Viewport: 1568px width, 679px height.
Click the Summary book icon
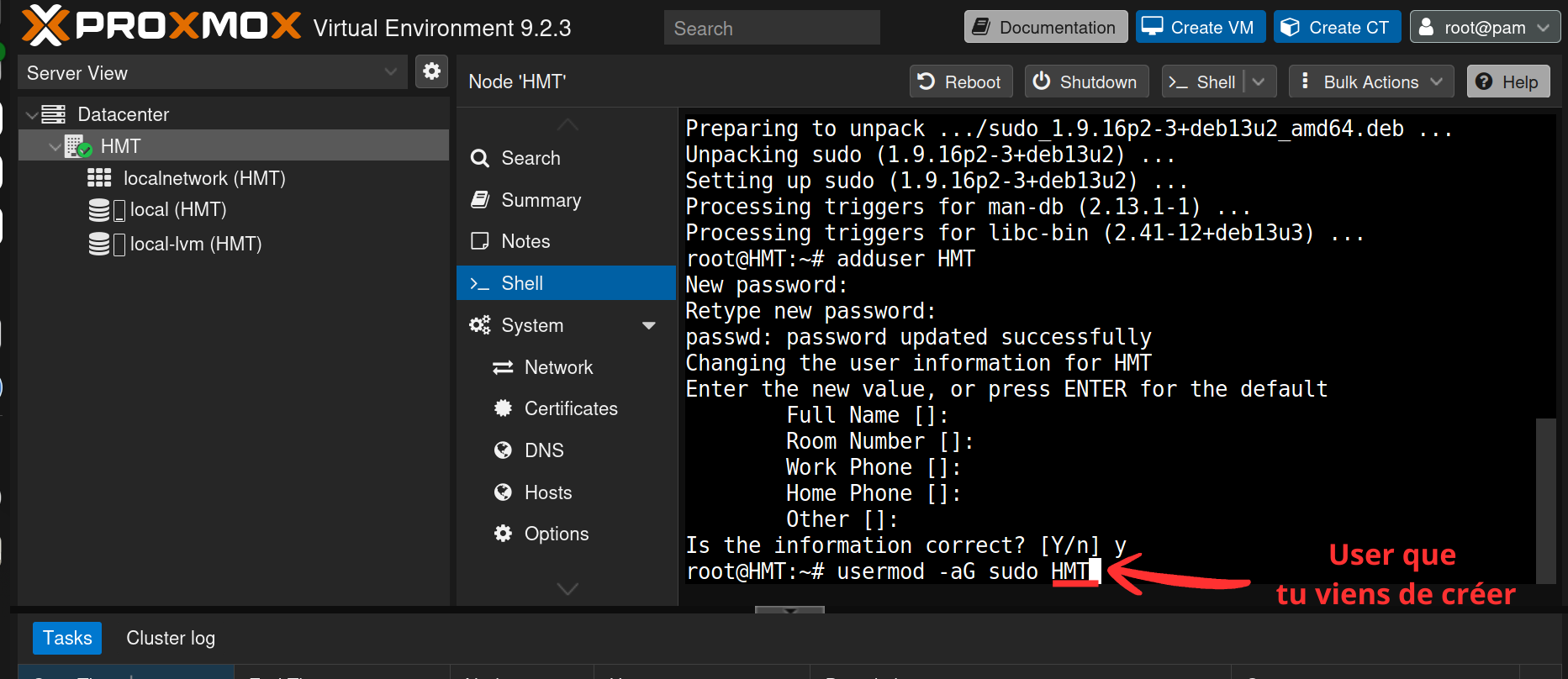click(480, 200)
